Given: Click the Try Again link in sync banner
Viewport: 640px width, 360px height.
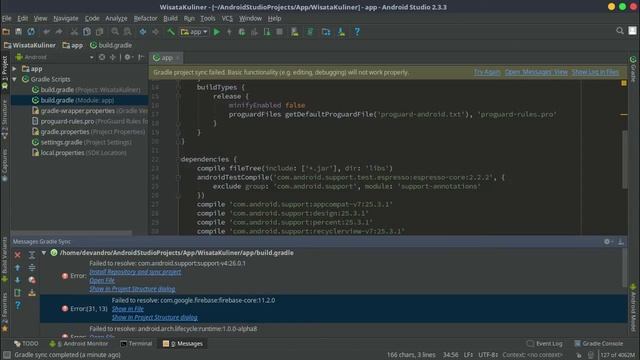Looking at the screenshot, I should tap(487, 72).
